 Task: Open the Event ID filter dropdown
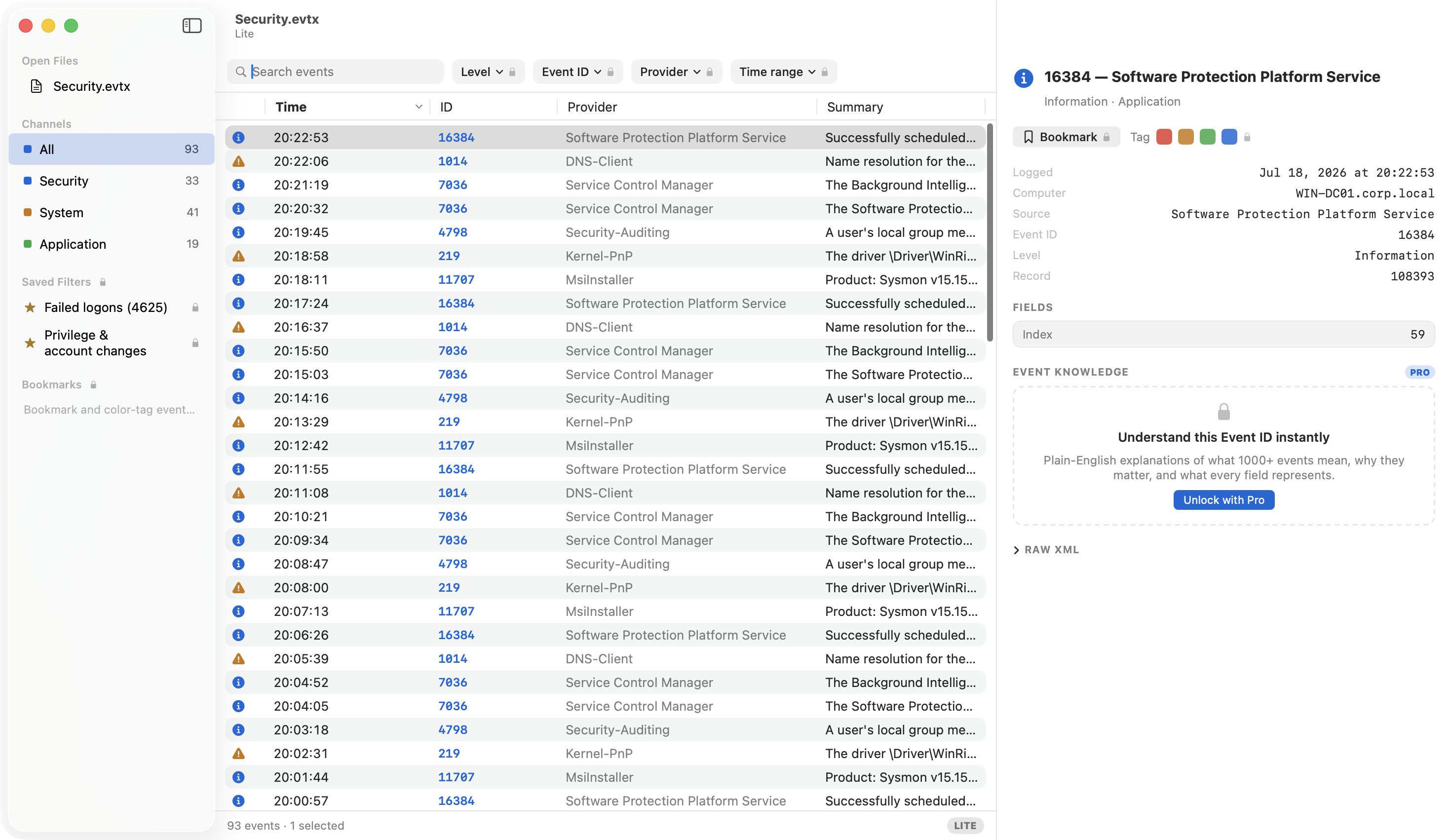pos(577,72)
